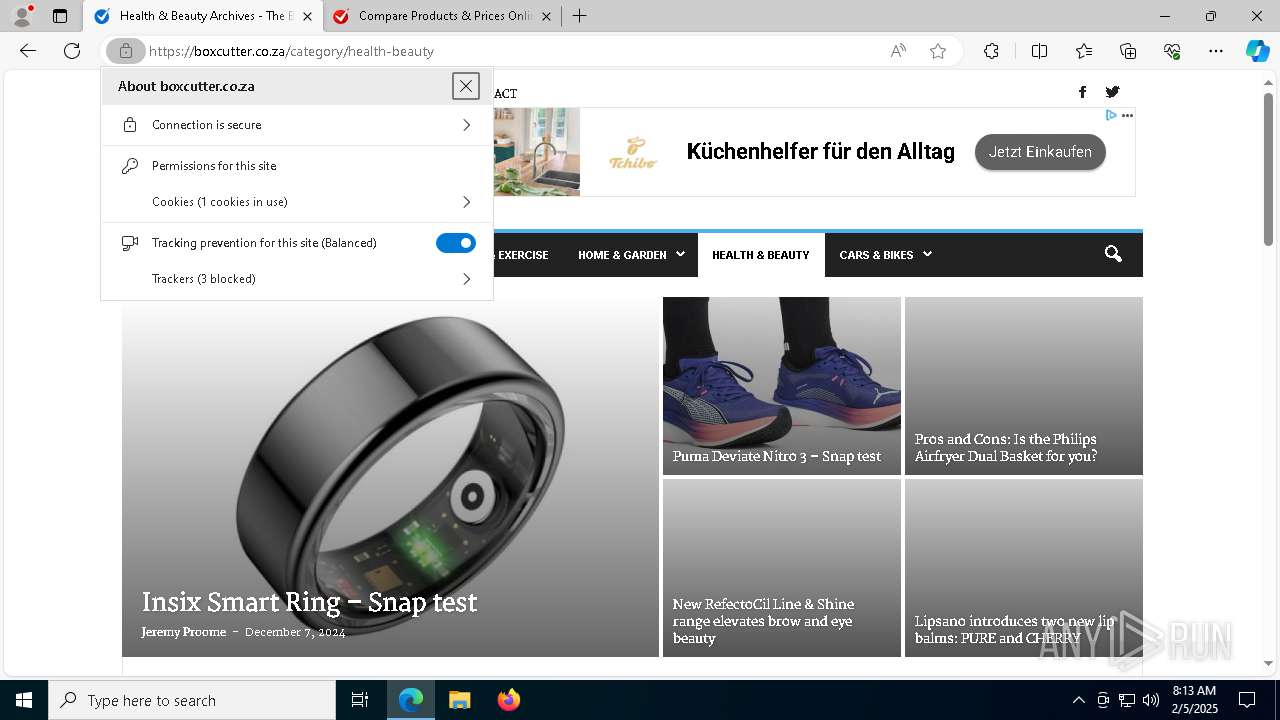Open the tab actions menu icon
This screenshot has width=1280, height=720.
tap(60, 16)
